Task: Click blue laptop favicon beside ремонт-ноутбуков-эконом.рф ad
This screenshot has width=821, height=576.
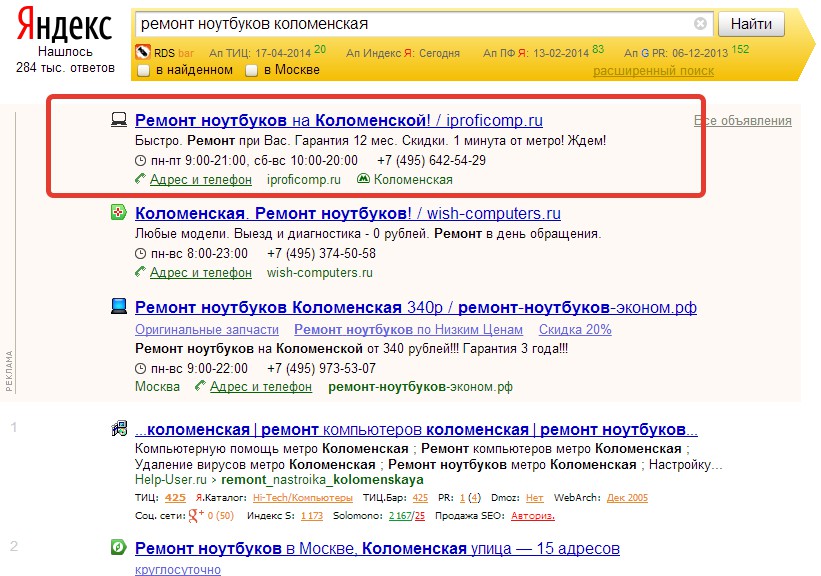Action: tap(119, 306)
